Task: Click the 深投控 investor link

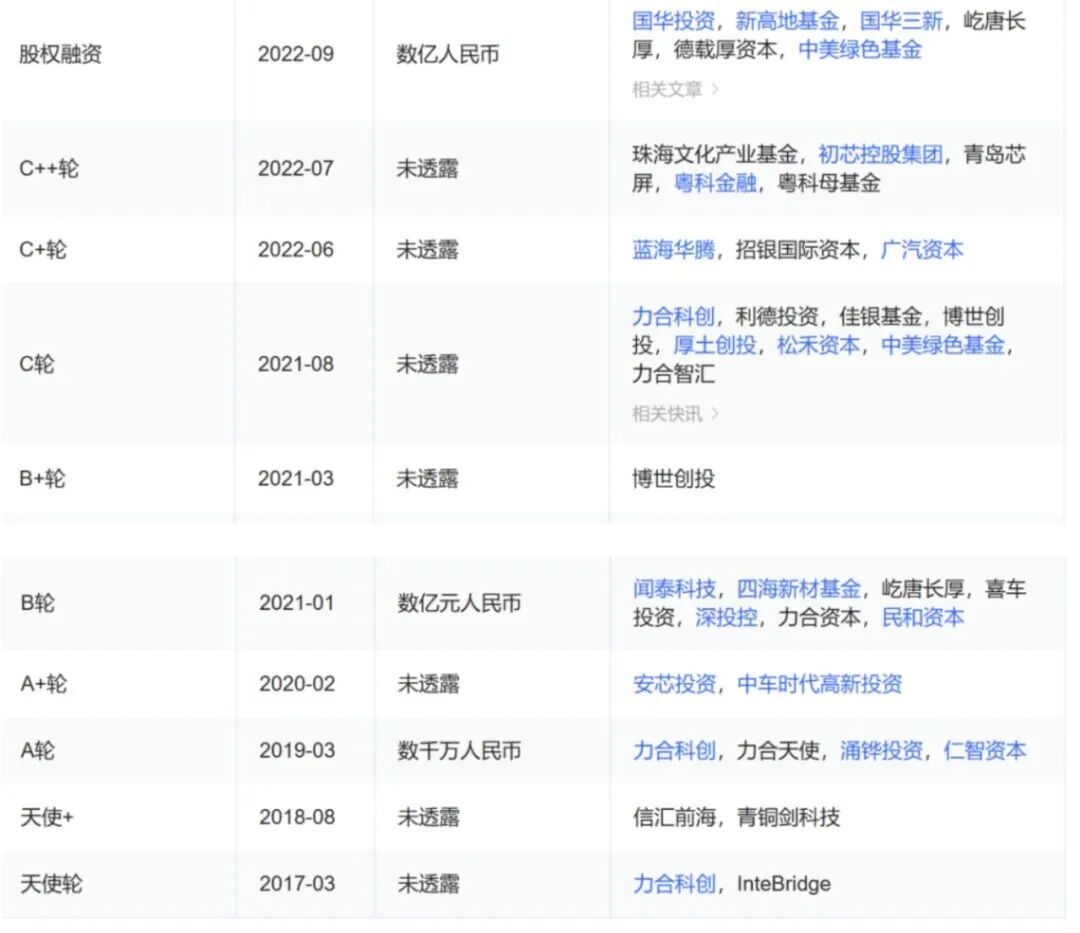Action: 726,618
